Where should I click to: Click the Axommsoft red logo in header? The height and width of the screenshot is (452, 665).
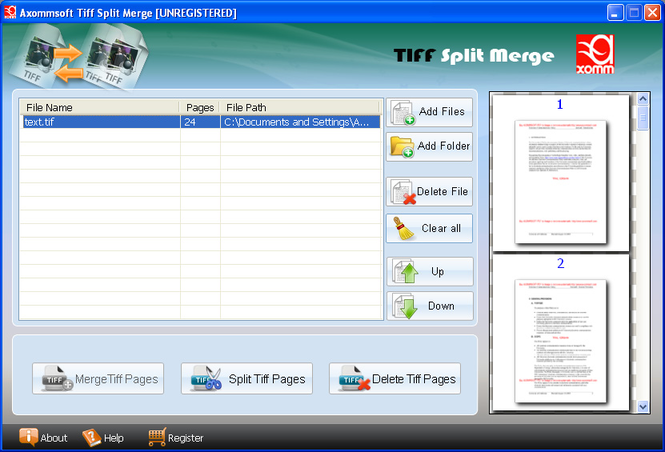(x=595, y=54)
